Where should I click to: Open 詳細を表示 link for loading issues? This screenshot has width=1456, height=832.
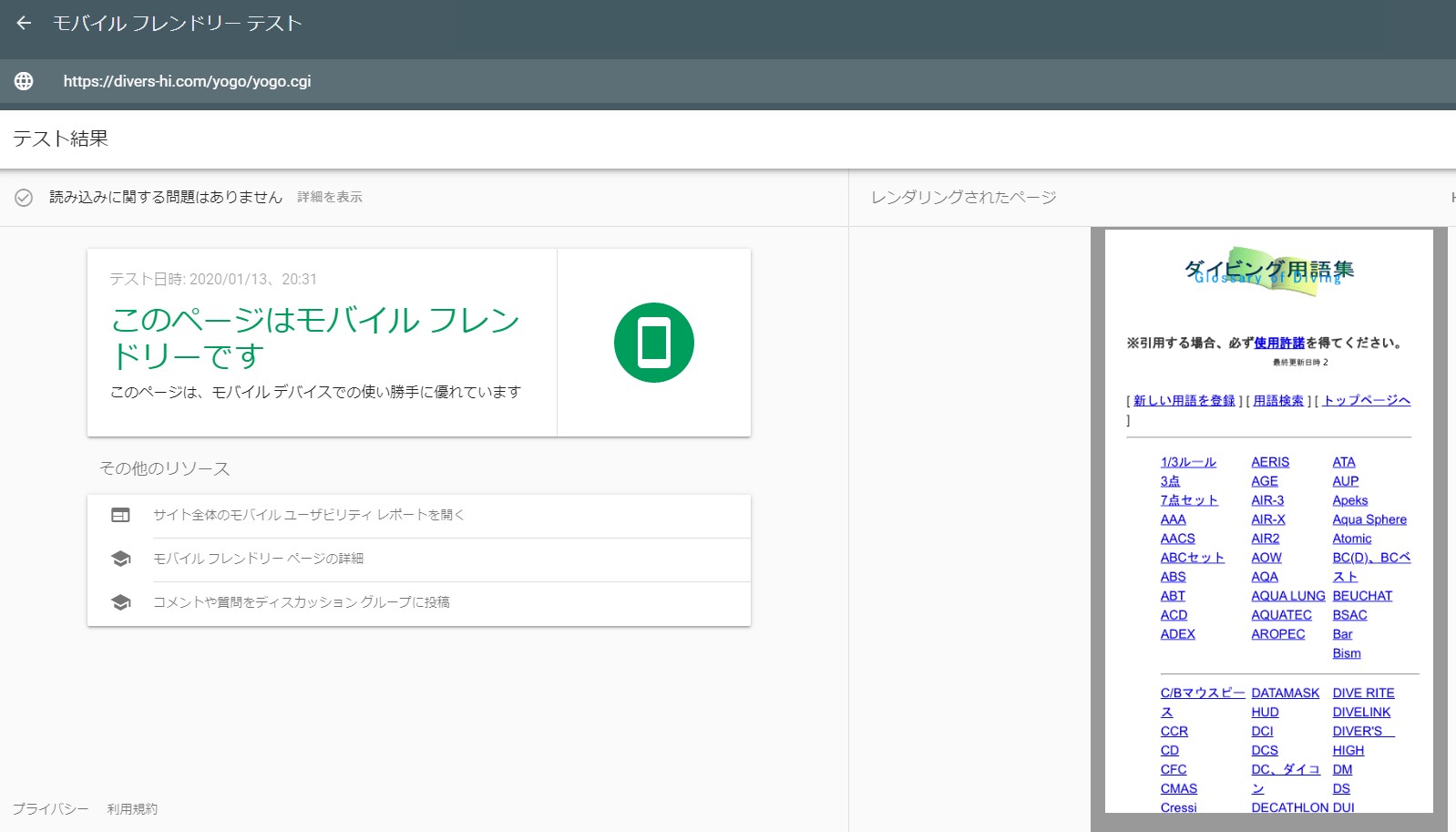(330, 197)
